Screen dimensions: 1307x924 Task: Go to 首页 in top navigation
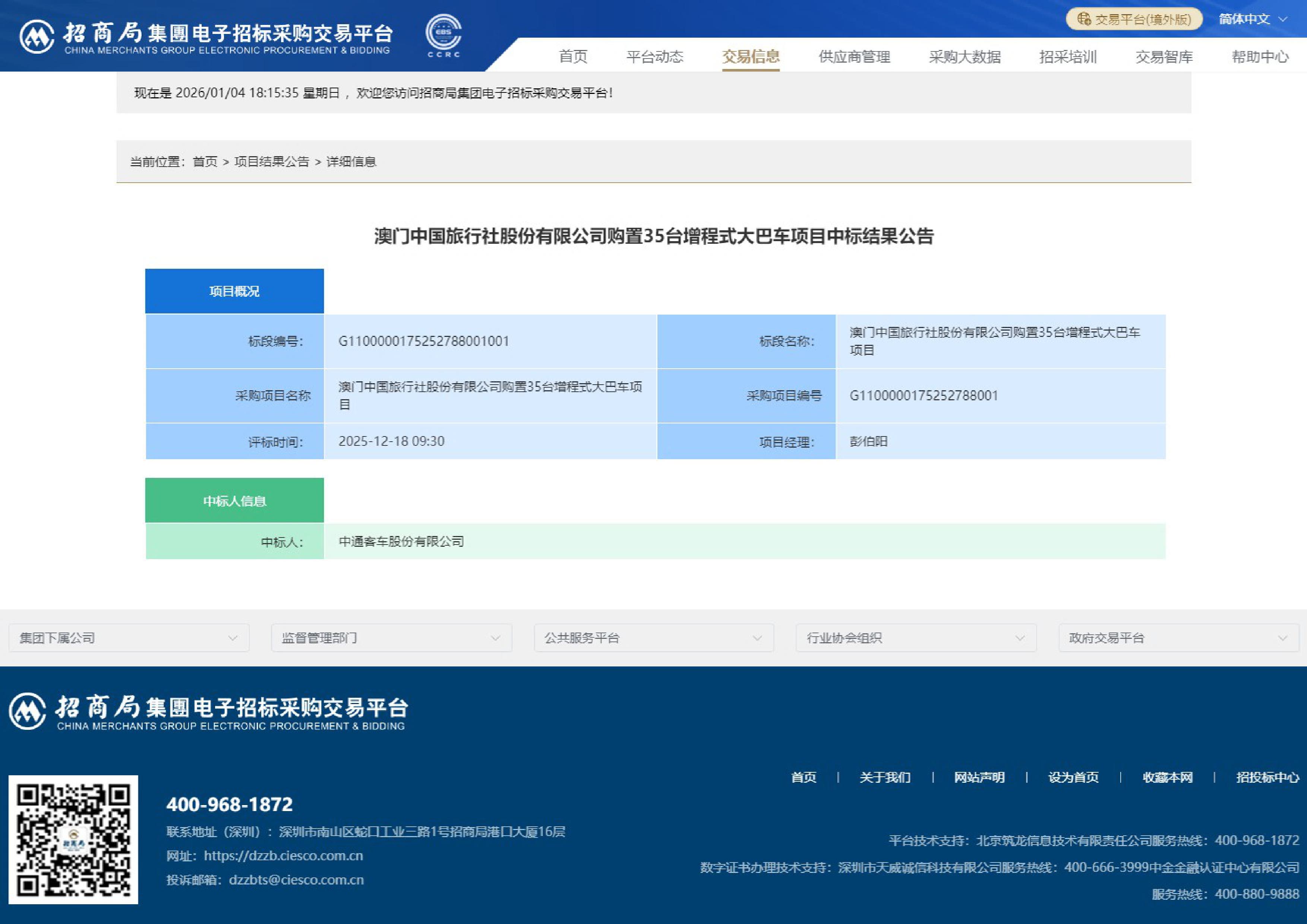point(573,57)
